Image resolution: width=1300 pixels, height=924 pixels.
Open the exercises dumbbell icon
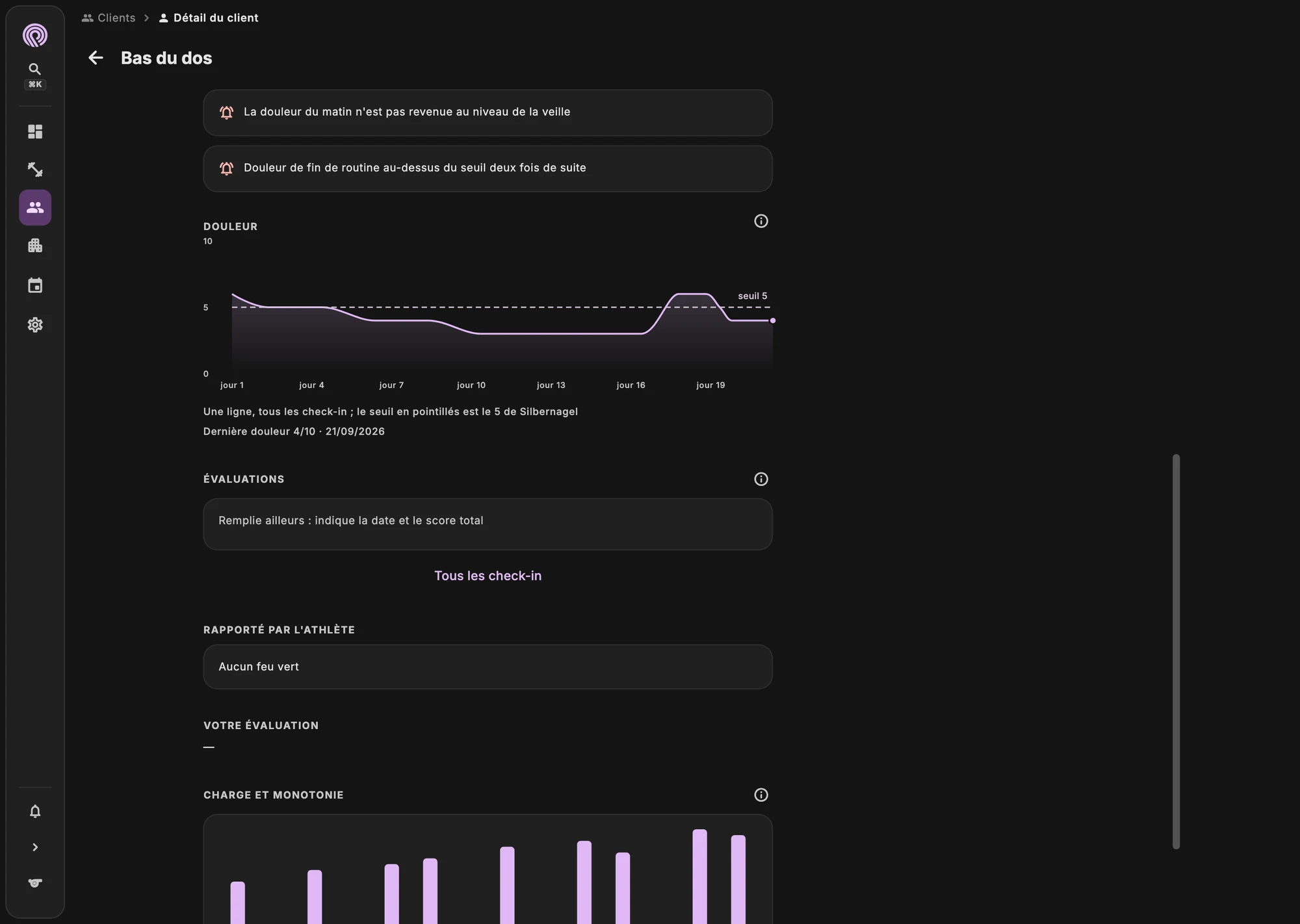(35, 170)
